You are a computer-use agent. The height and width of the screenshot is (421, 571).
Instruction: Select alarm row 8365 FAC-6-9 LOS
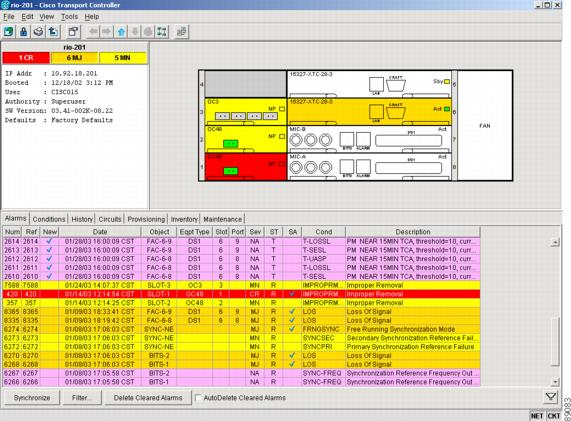pyautogui.click(x=242, y=312)
